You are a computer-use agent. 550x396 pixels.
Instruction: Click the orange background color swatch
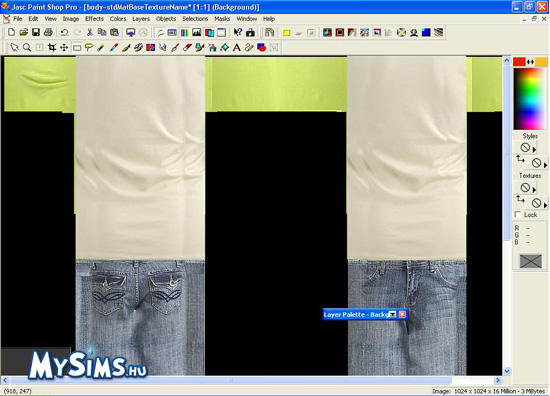coord(541,62)
